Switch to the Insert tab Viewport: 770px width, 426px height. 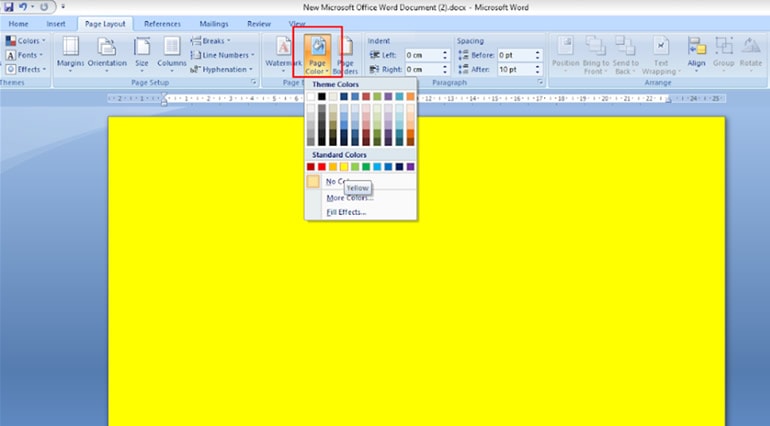(56, 24)
